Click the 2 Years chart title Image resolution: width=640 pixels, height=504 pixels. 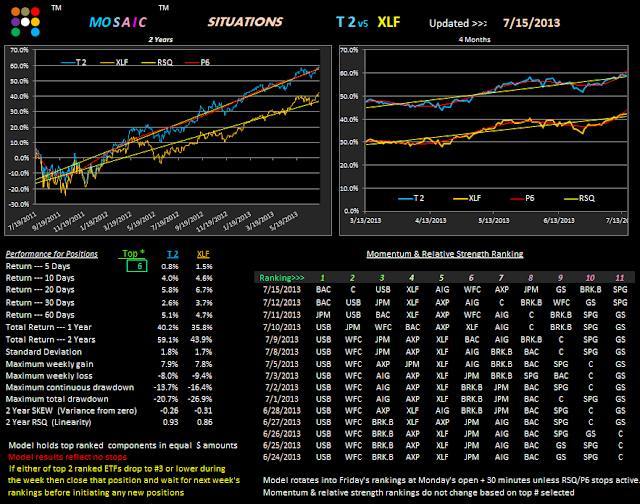(x=160, y=40)
